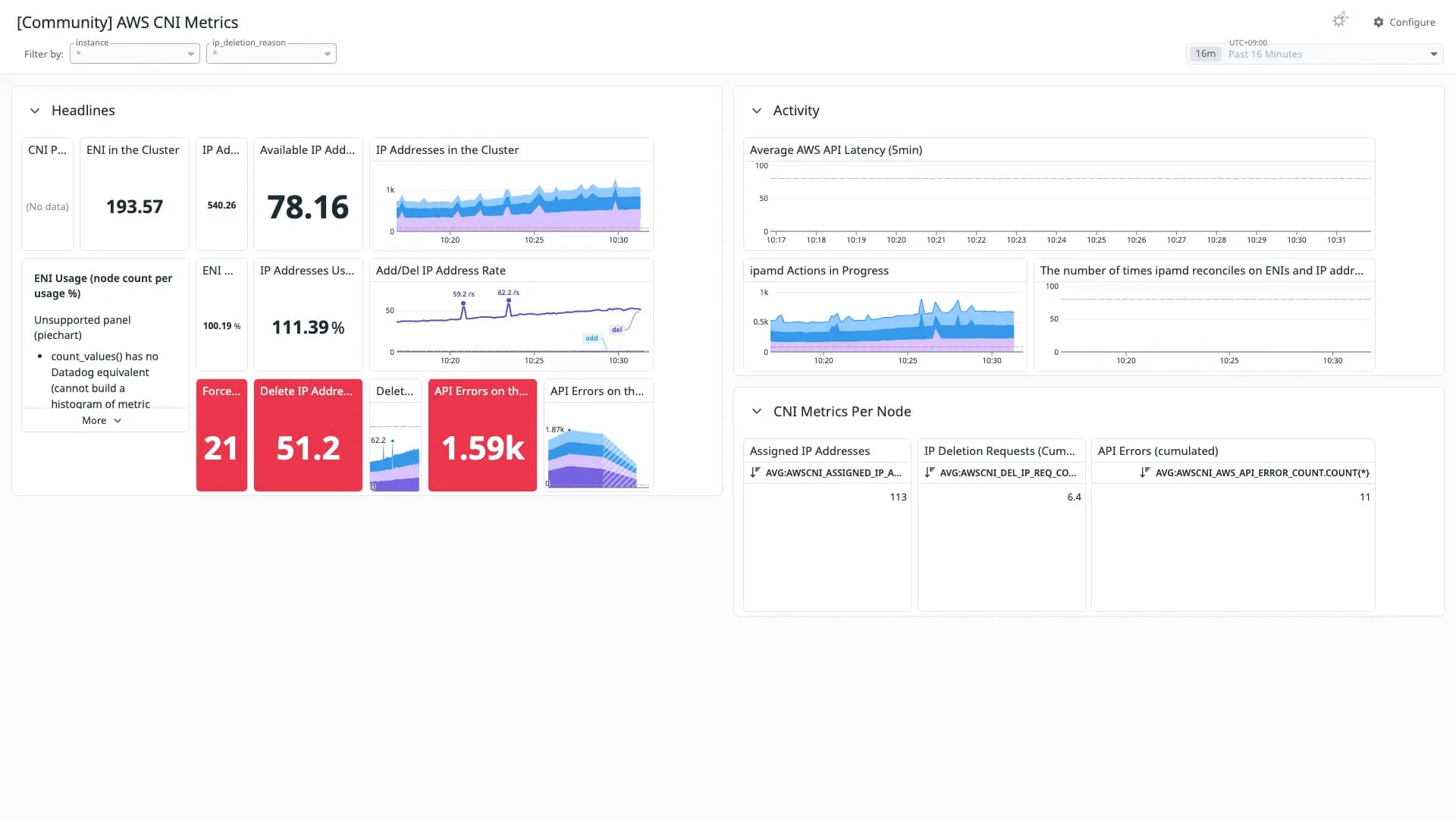Click IP Deletion Requests value 6.4
Viewport: 1456px width, 819px height.
[1074, 497]
